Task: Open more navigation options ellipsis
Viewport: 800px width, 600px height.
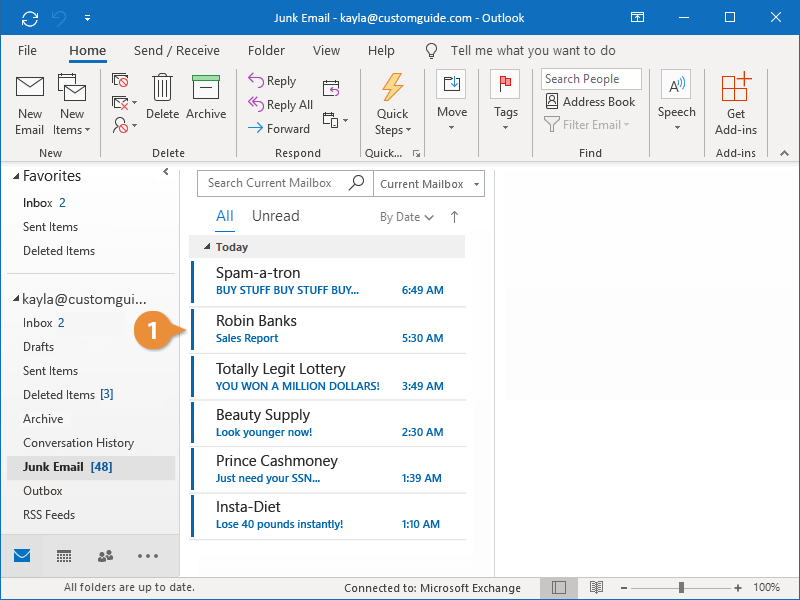Action: (147, 556)
